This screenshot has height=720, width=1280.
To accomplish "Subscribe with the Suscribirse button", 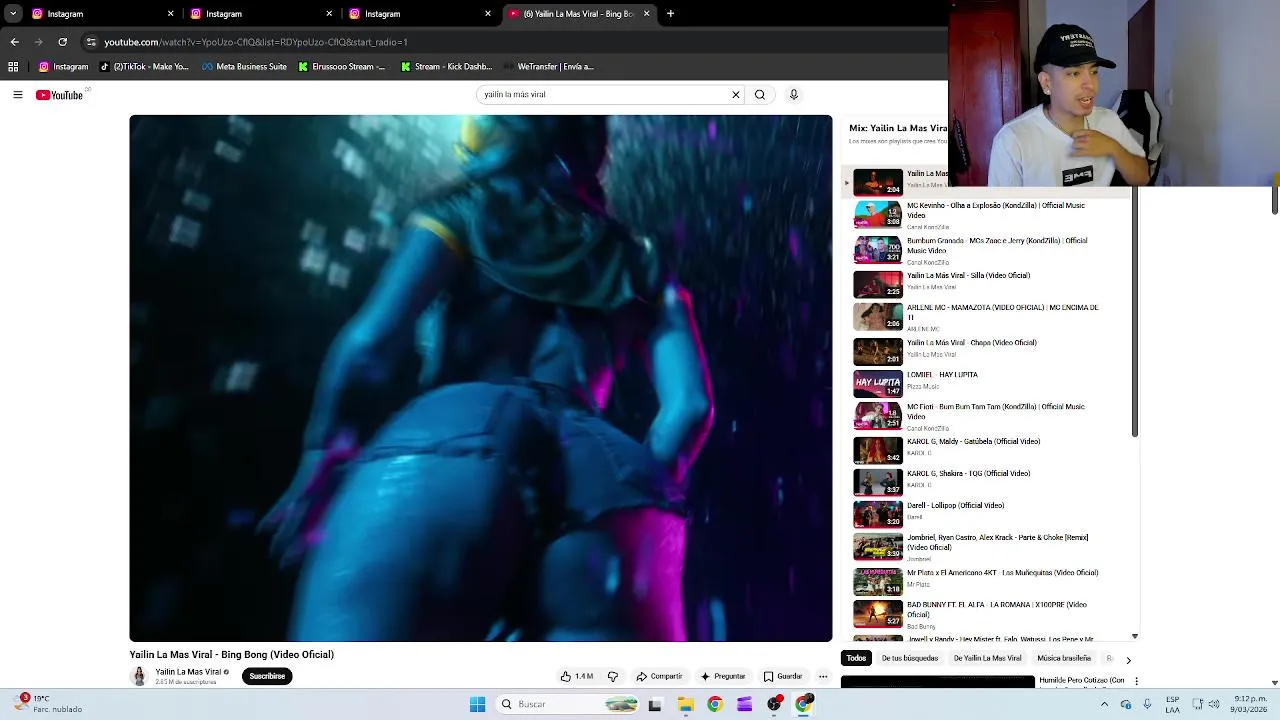I will (x=267, y=676).
